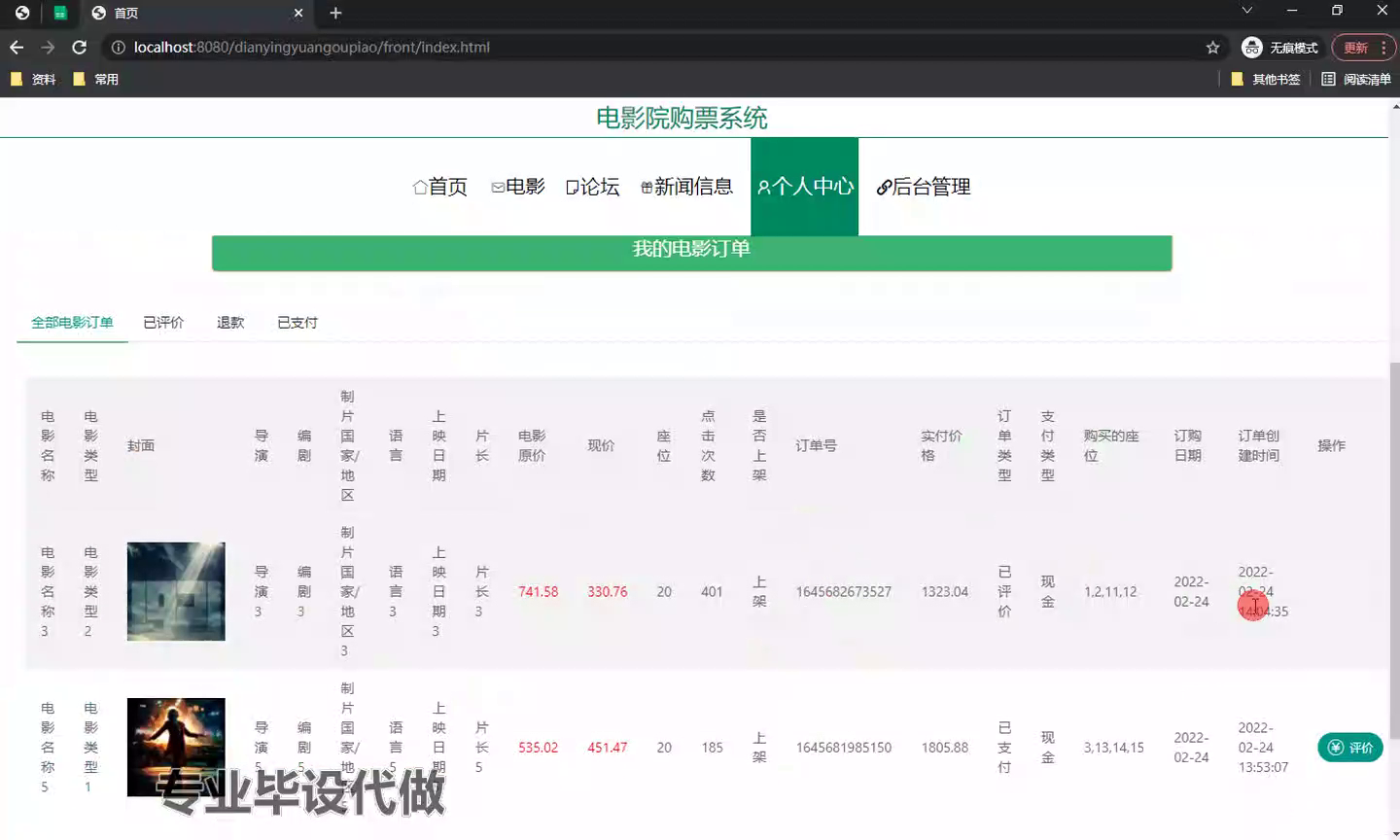Click paid amount 1805.88
The width and height of the screenshot is (1400, 840).
click(x=945, y=748)
